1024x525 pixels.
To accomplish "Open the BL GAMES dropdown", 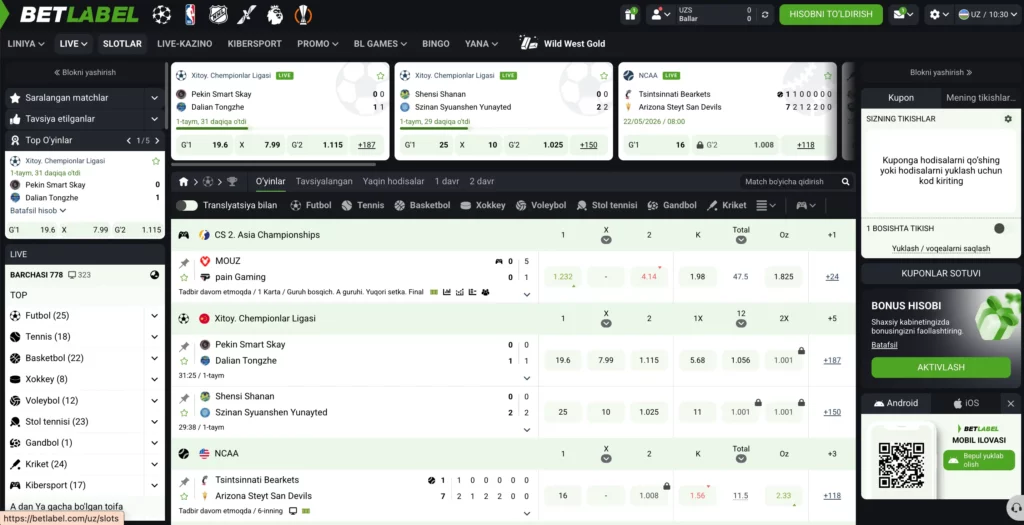I will [380, 44].
